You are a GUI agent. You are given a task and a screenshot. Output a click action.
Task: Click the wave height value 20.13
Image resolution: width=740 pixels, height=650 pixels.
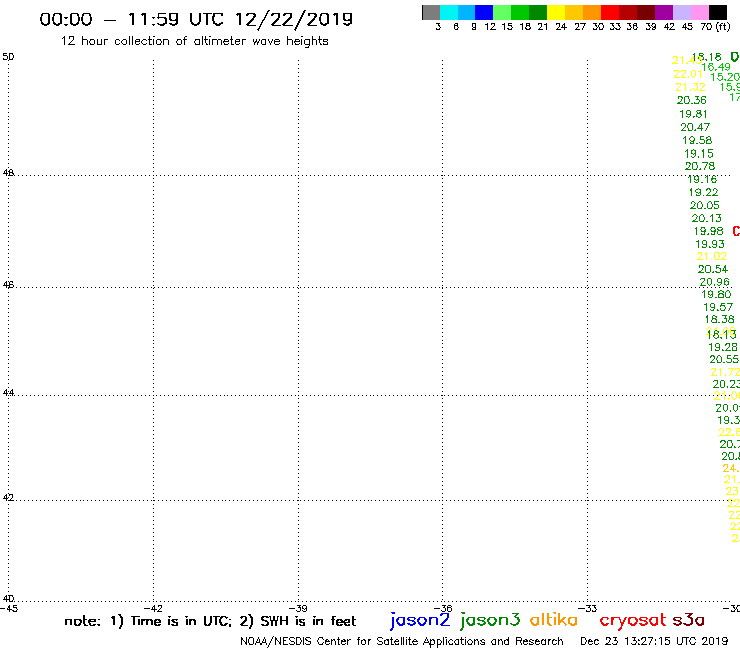706,218
